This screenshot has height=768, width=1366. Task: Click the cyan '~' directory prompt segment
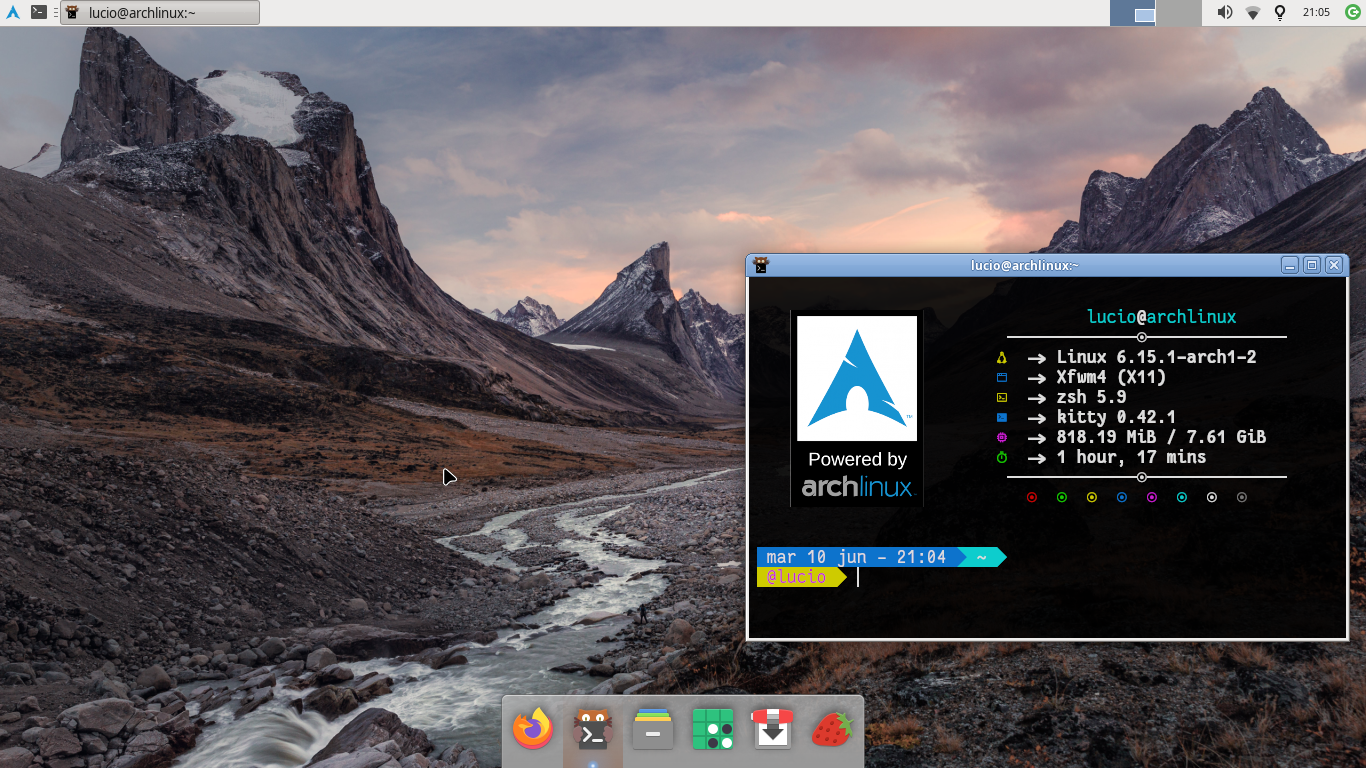click(982, 557)
